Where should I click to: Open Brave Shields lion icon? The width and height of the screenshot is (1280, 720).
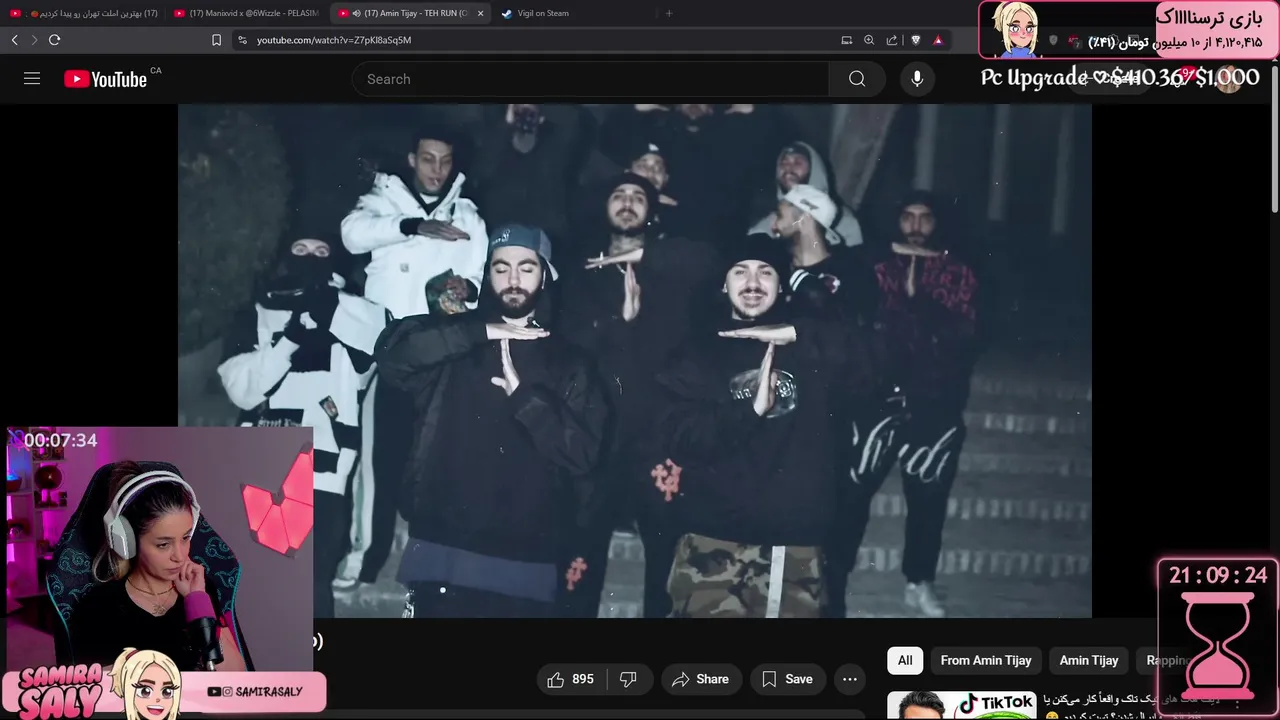tap(915, 40)
